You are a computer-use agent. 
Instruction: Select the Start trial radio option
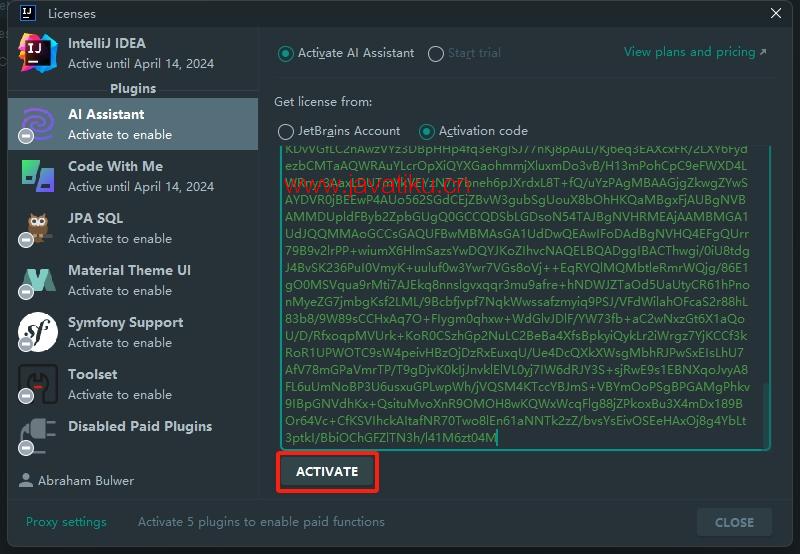(x=436, y=54)
